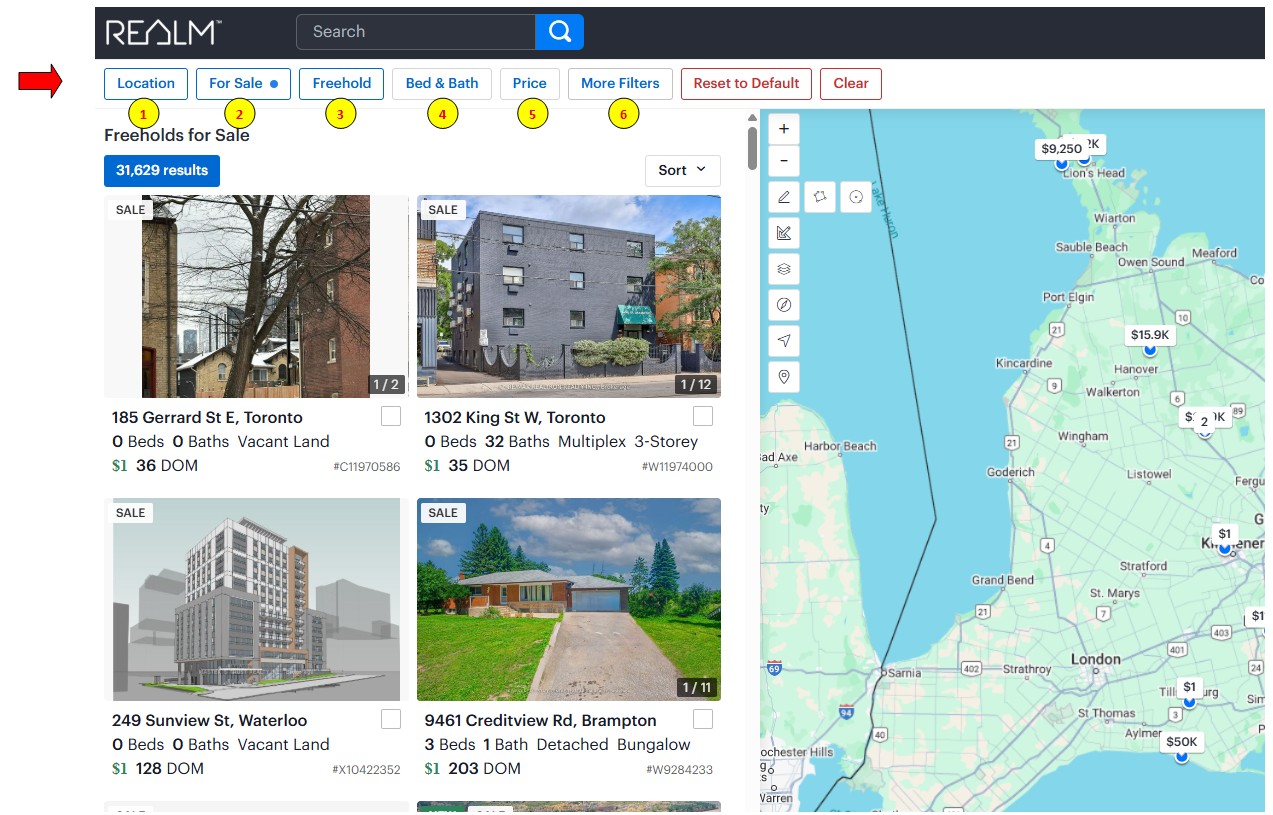Open the More Filters menu

(620, 84)
